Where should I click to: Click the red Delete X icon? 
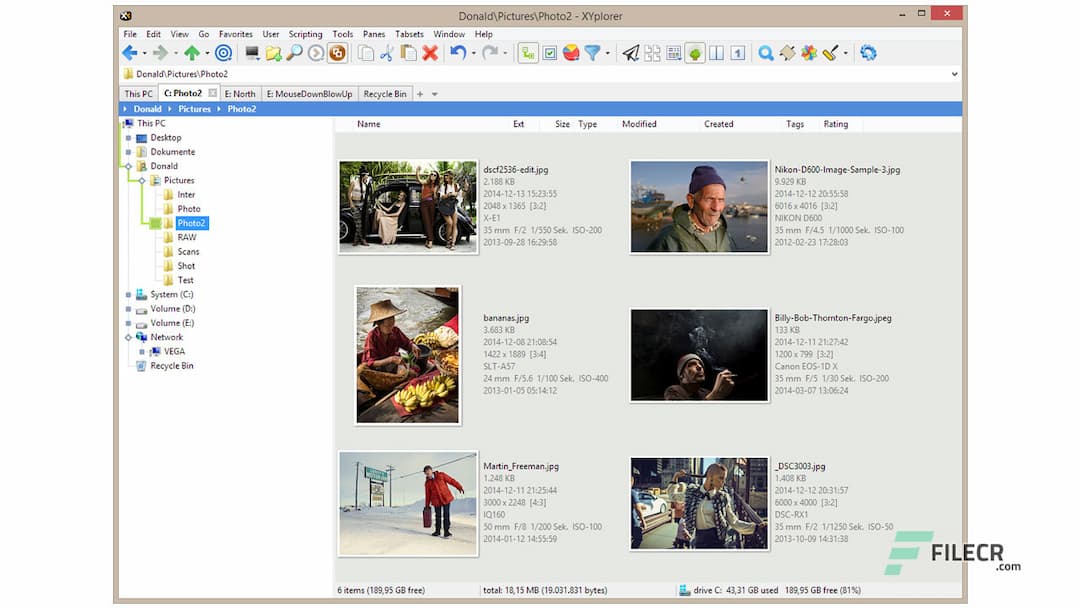(431, 52)
